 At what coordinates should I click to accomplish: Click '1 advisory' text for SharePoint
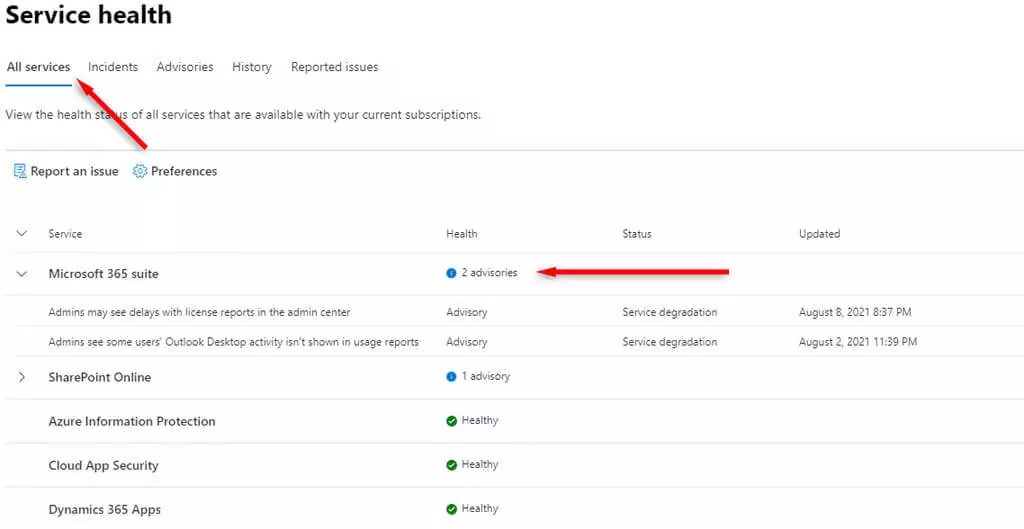tap(485, 376)
